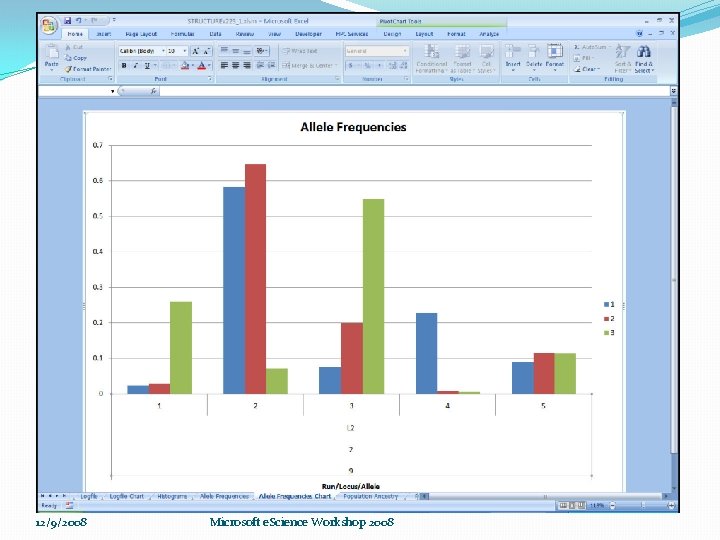The height and width of the screenshot is (540, 720).
Task: Align text right in Alignment group
Action: [x=247, y=66]
